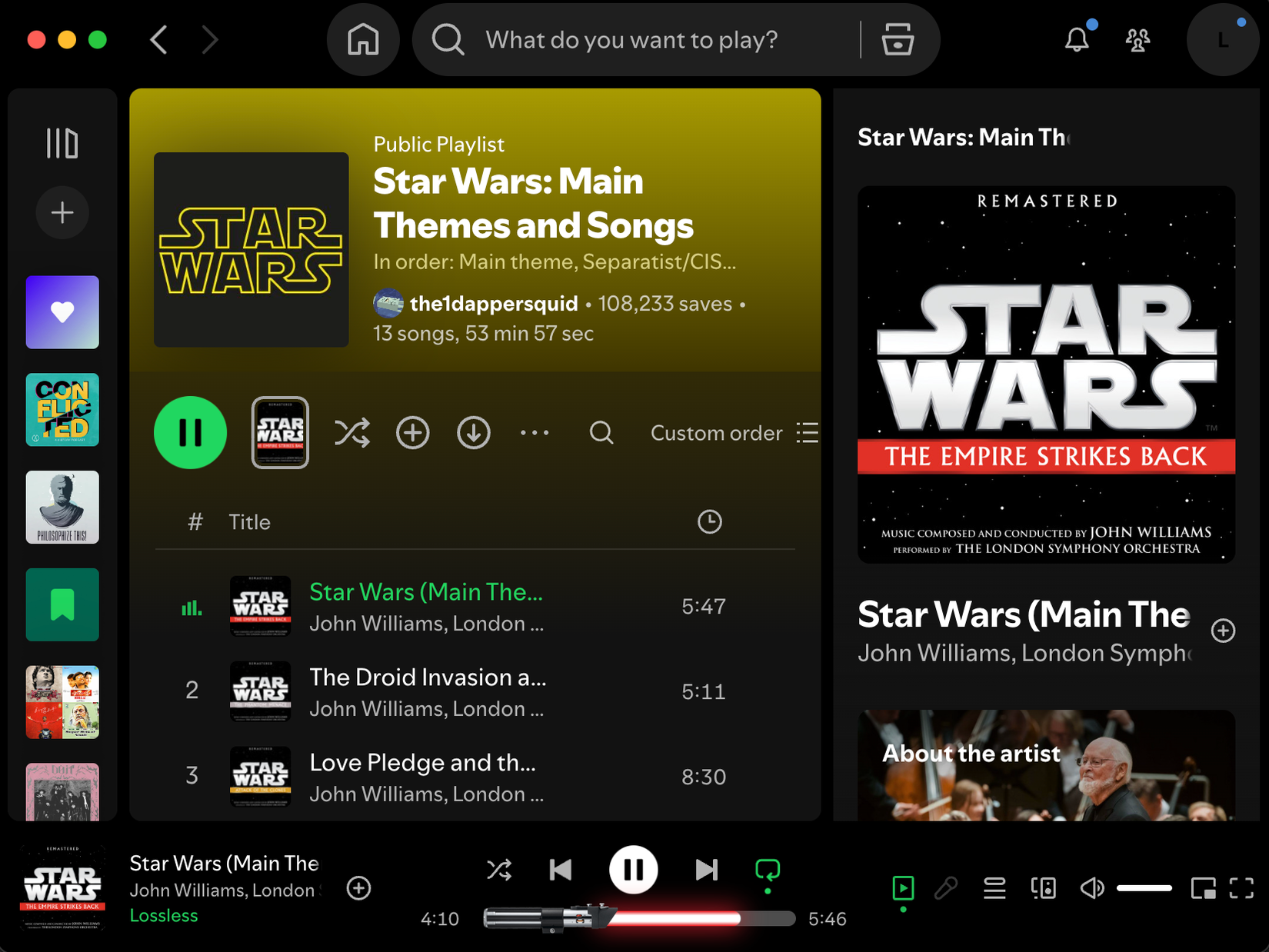The image size is (1269, 952).
Task: Open the play queue
Action: point(994,888)
